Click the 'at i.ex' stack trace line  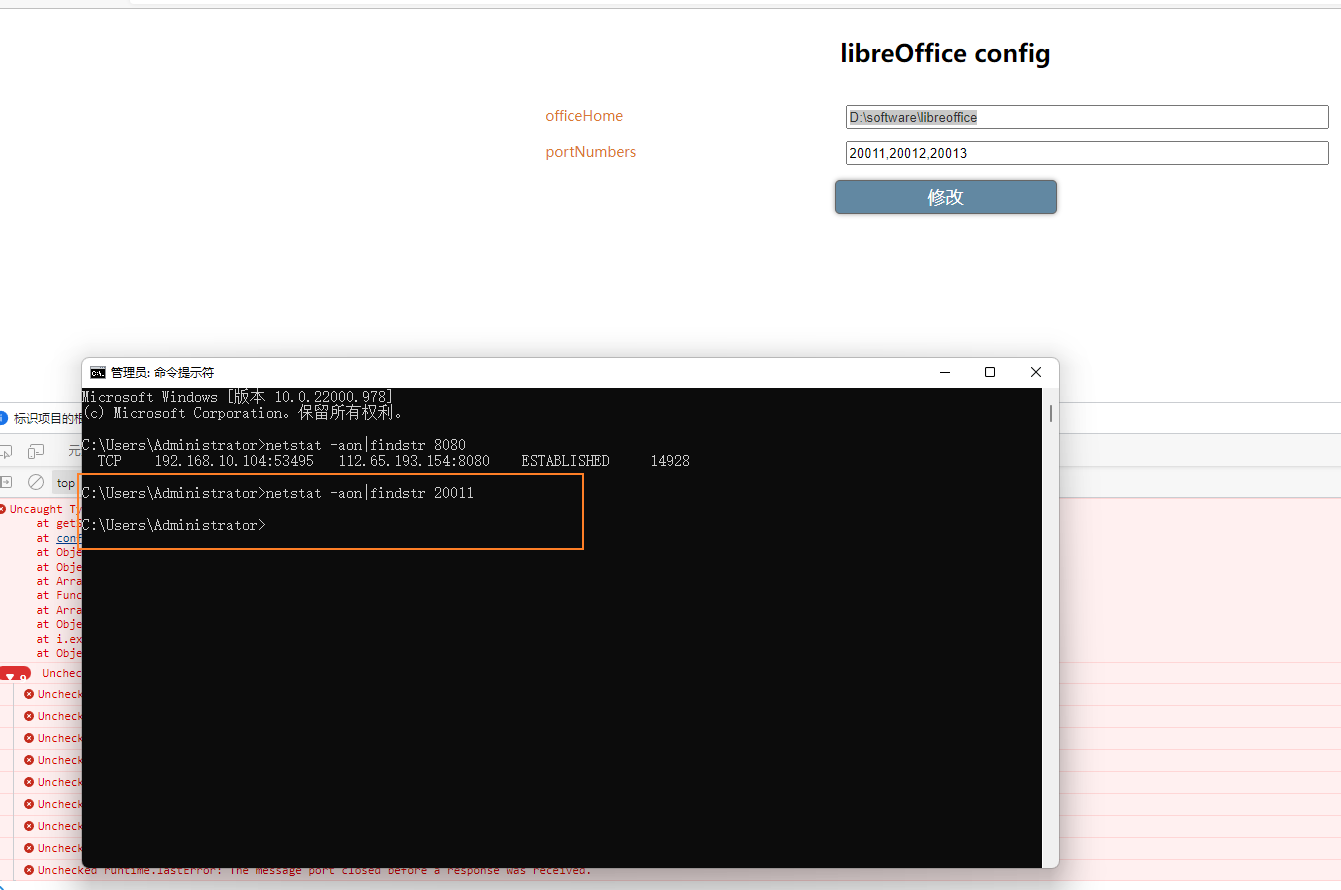tap(59, 639)
